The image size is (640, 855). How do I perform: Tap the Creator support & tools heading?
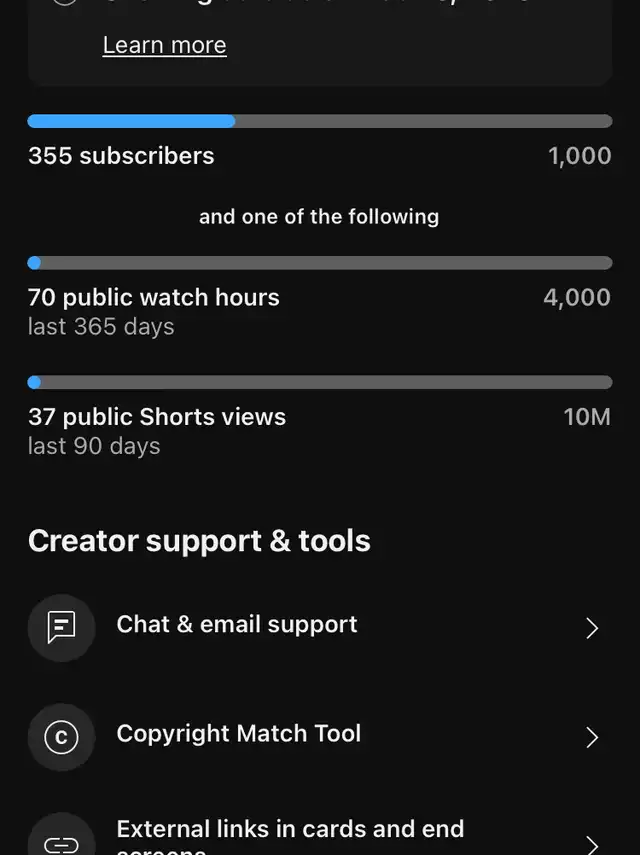(x=200, y=541)
